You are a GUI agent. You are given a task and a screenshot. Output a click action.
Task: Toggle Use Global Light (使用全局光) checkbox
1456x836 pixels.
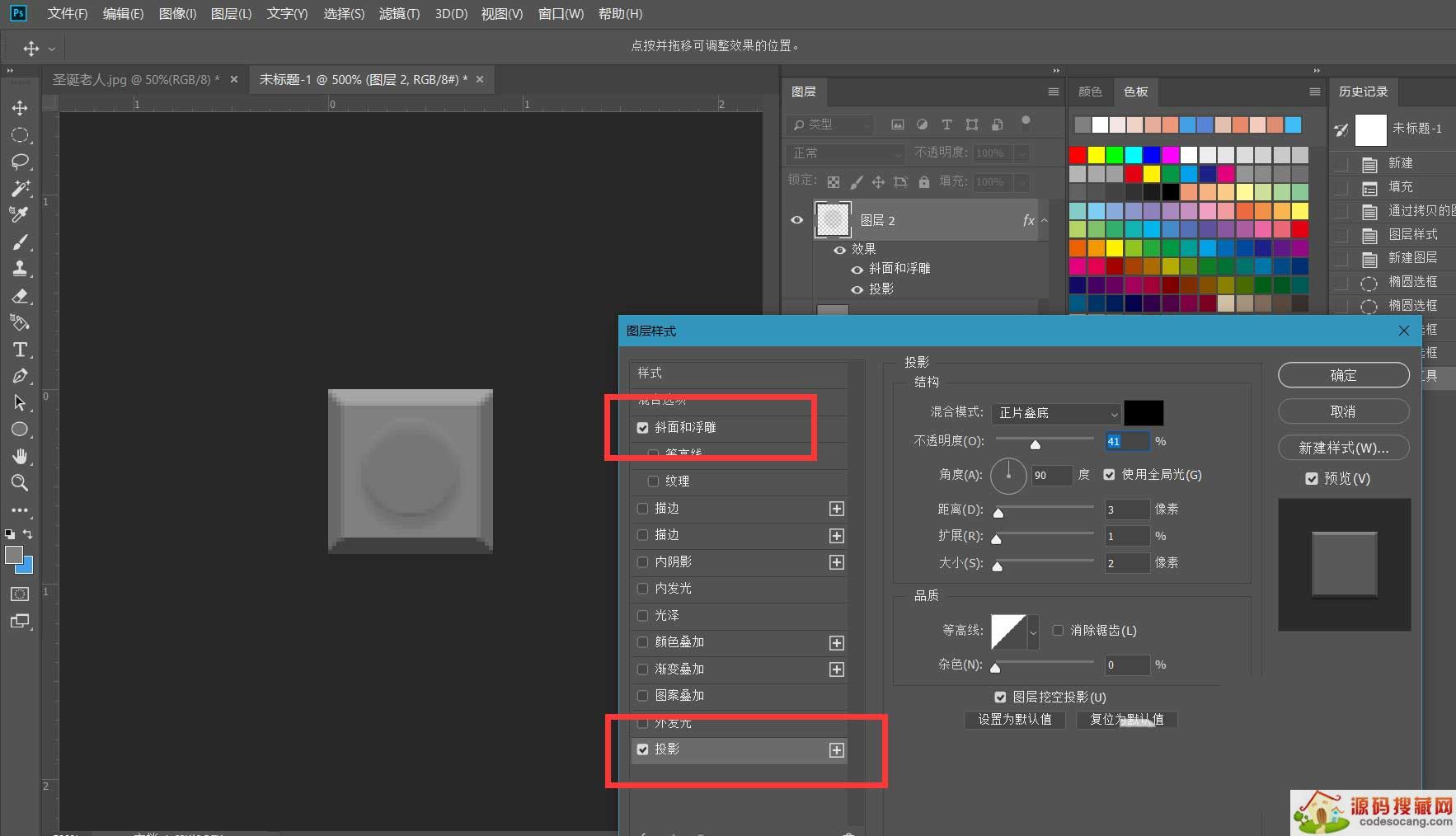[x=1109, y=475]
